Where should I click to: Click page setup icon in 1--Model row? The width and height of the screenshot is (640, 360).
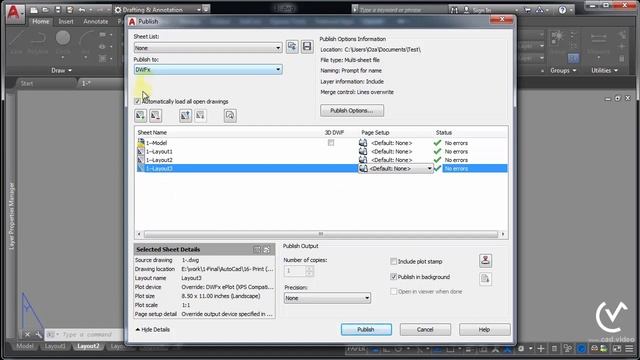click(x=363, y=143)
